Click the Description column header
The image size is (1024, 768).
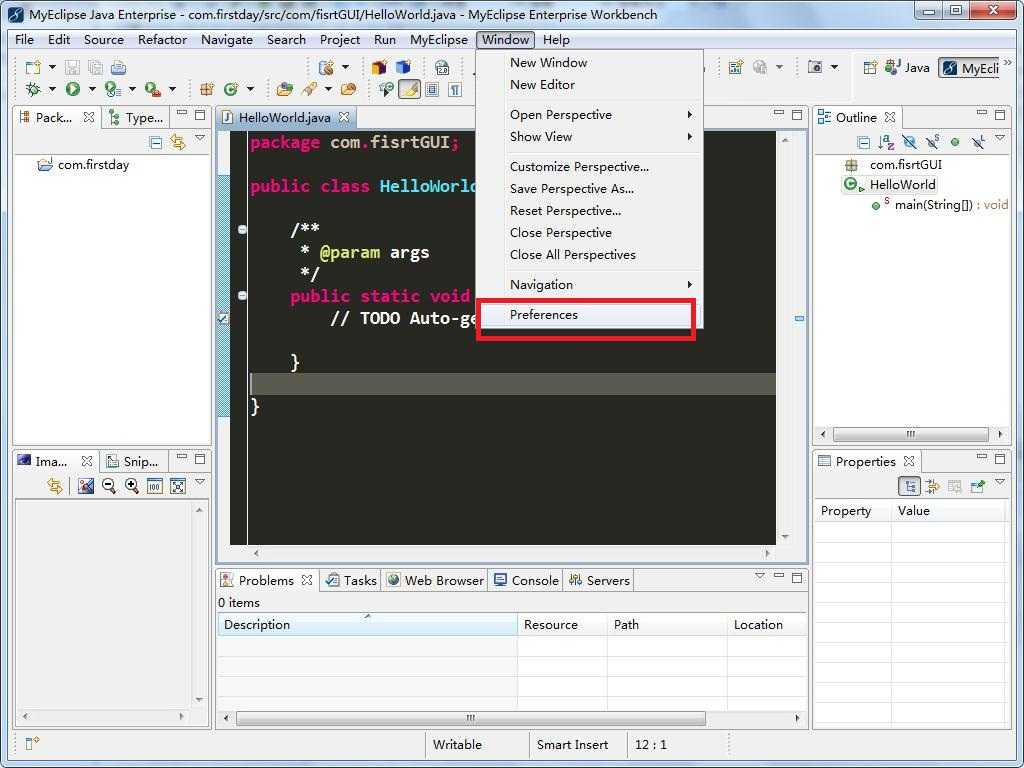pyautogui.click(x=367, y=624)
